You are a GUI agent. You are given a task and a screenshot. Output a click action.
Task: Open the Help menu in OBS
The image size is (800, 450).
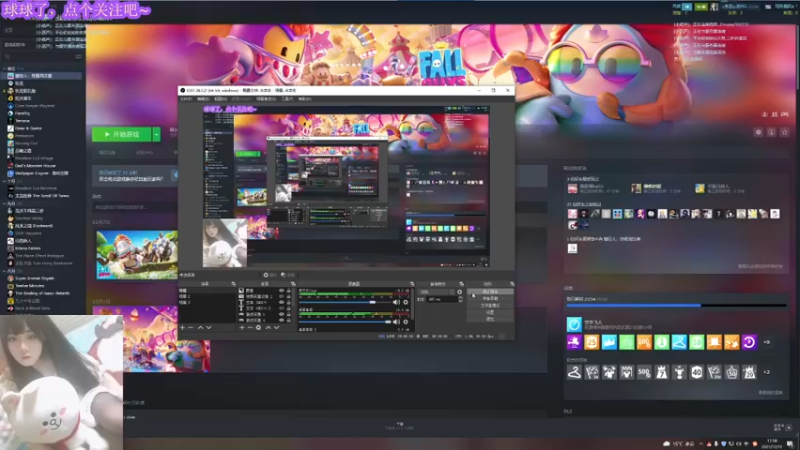[x=305, y=99]
